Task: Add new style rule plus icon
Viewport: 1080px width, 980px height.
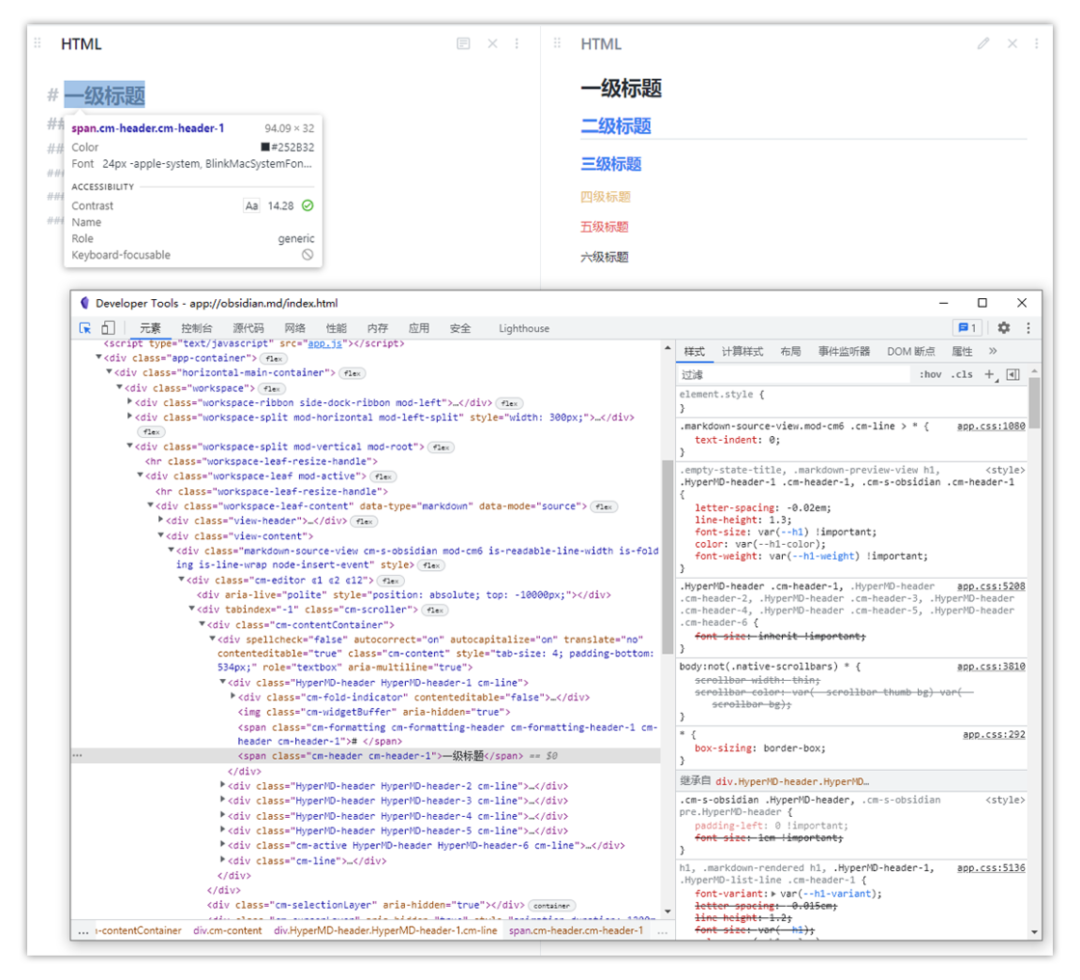Action: point(990,375)
